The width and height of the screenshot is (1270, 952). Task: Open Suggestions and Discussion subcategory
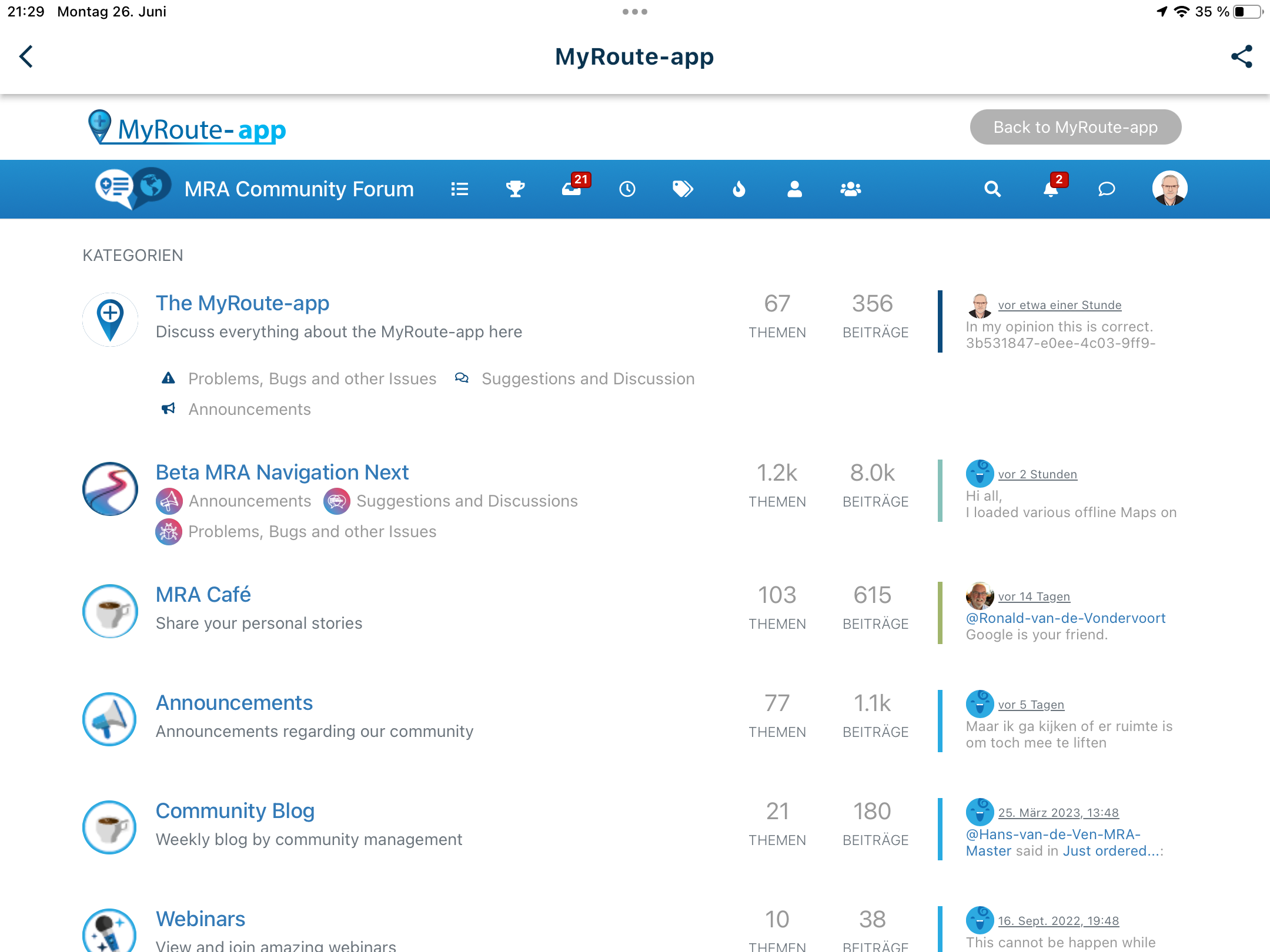tap(588, 379)
